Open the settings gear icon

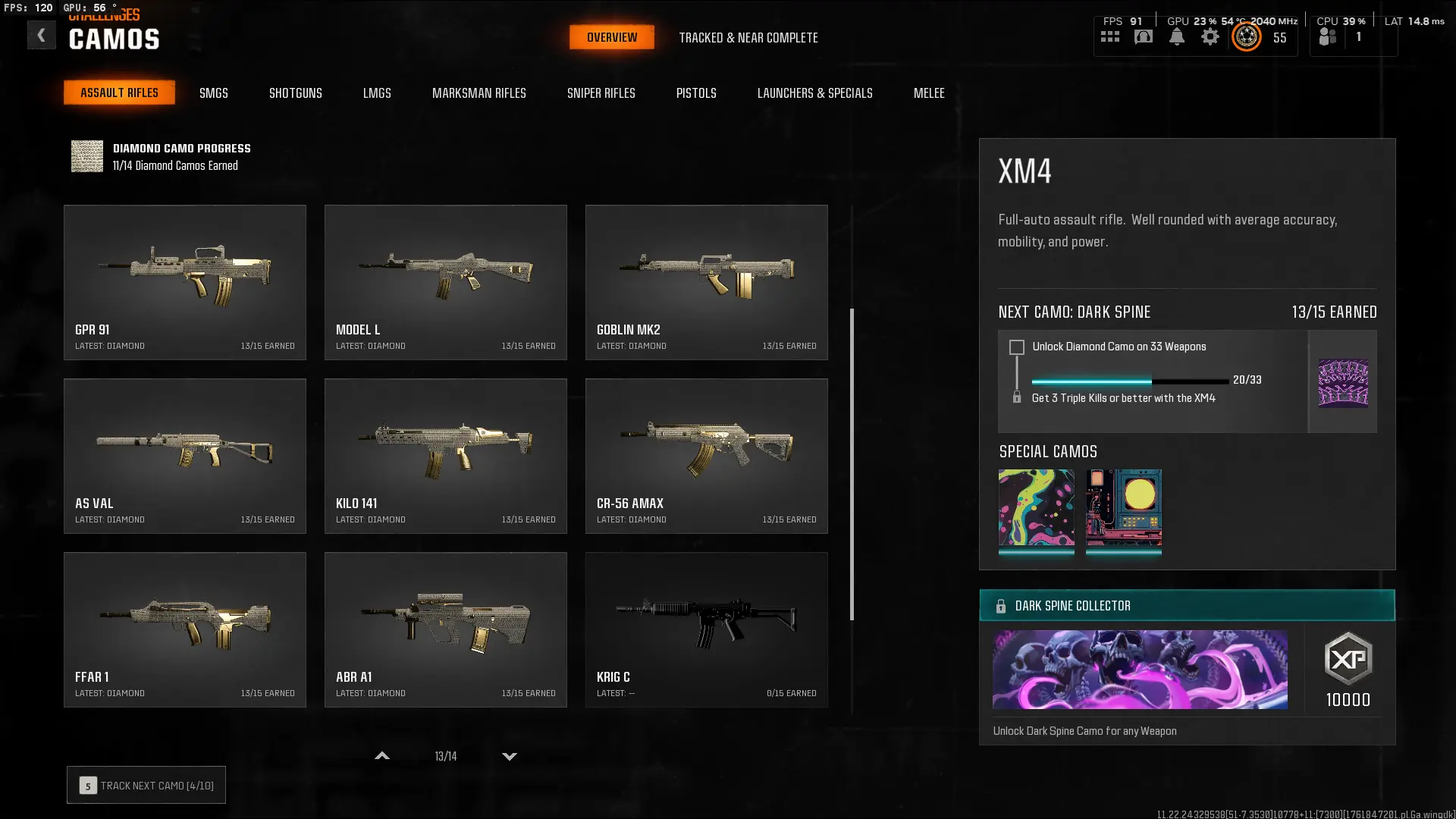(x=1210, y=36)
